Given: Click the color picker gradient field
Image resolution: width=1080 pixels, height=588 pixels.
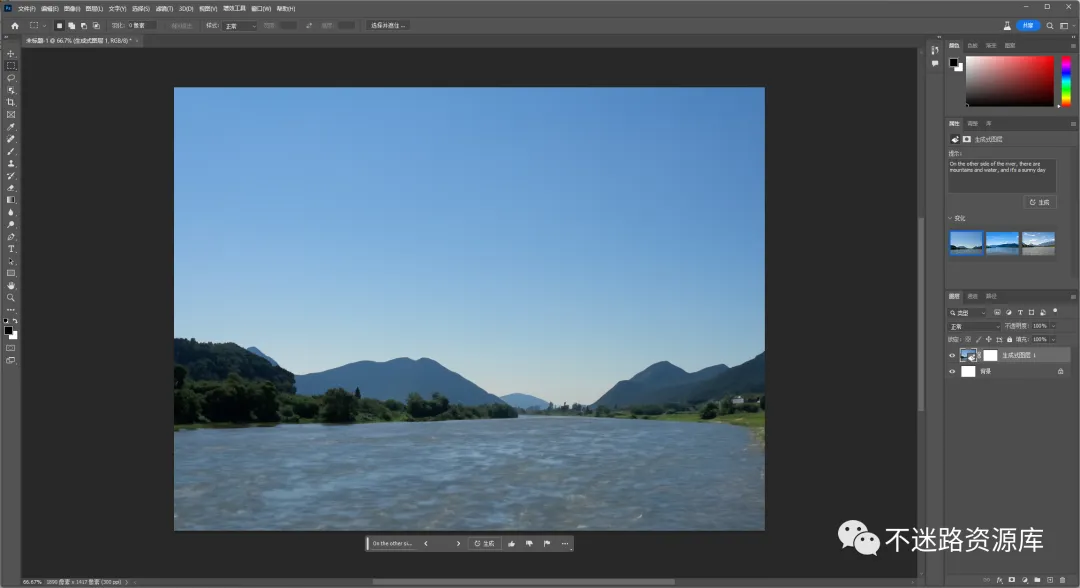Looking at the screenshot, I should (x=1009, y=81).
